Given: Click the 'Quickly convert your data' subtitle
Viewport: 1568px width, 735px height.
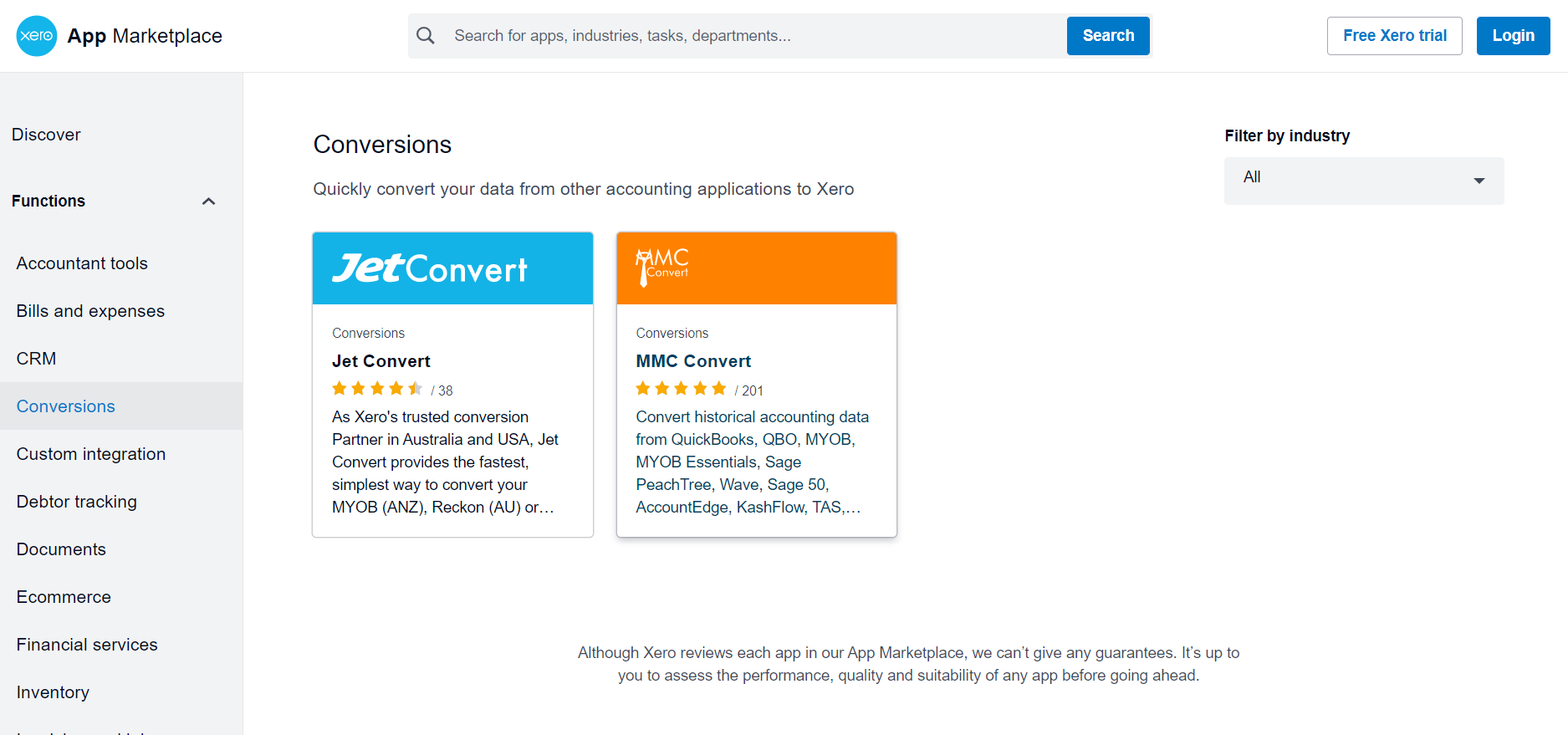Looking at the screenshot, I should point(584,189).
